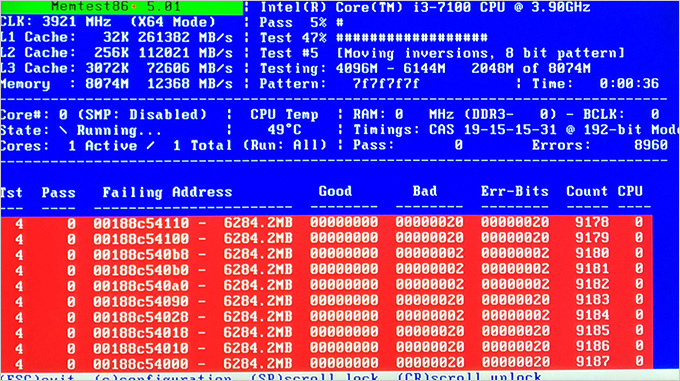Image resolution: width=680 pixels, height=381 pixels.
Task: Click the error Count value 9183
Action: (592, 300)
